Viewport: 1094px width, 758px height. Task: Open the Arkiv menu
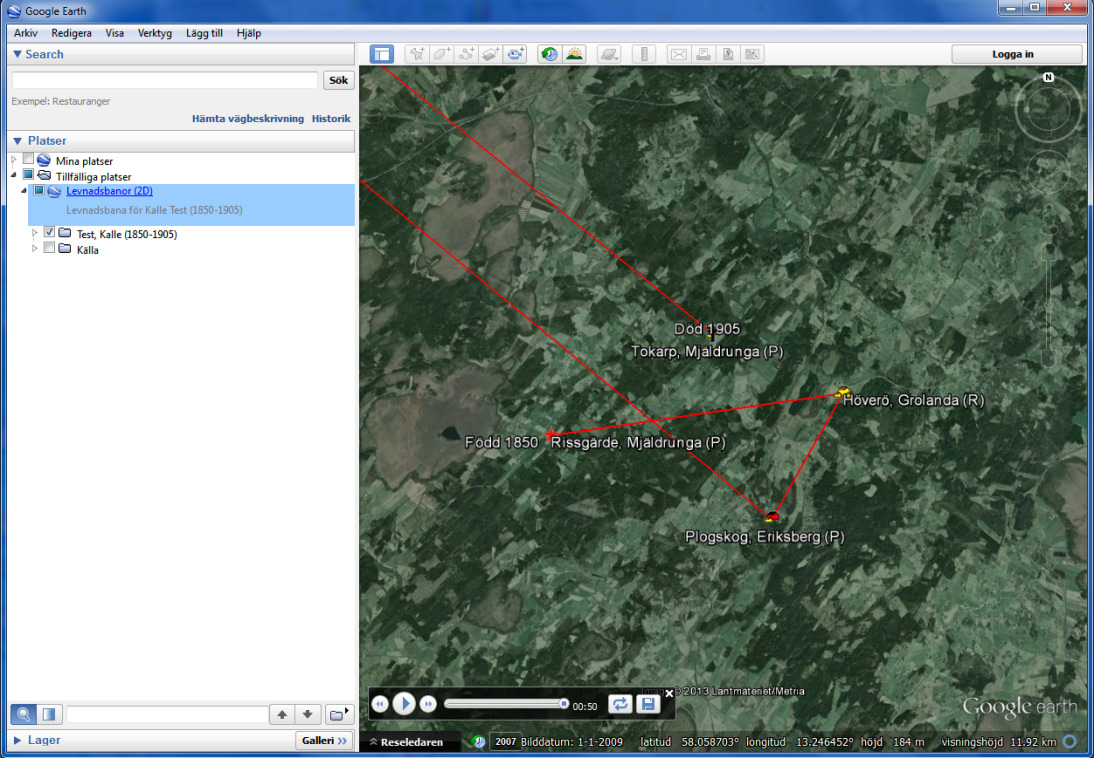(x=26, y=33)
